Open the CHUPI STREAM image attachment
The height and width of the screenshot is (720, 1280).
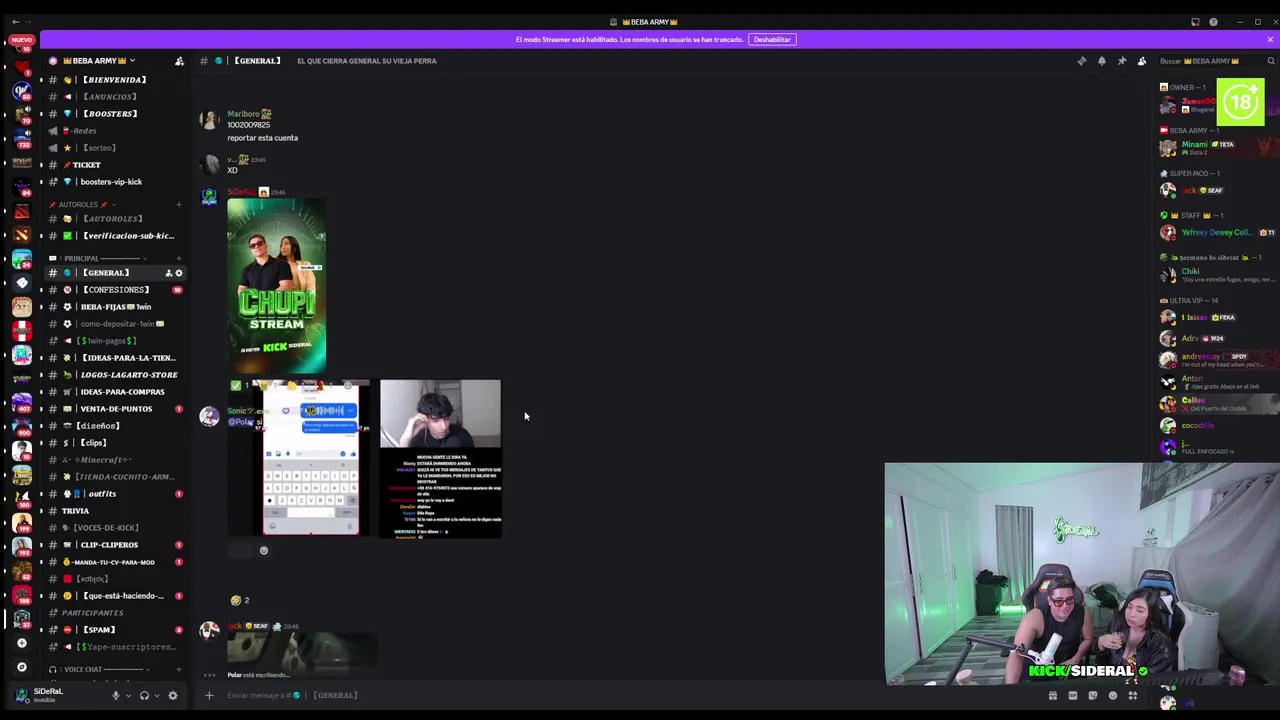(x=276, y=286)
